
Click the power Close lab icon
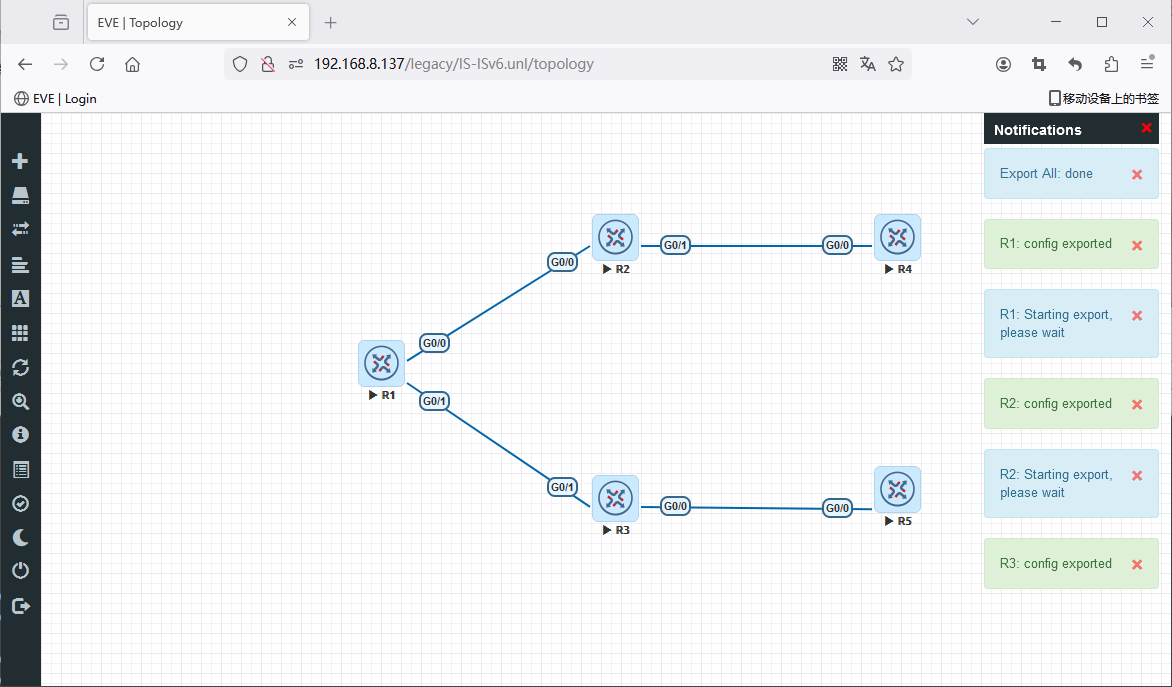(20, 571)
